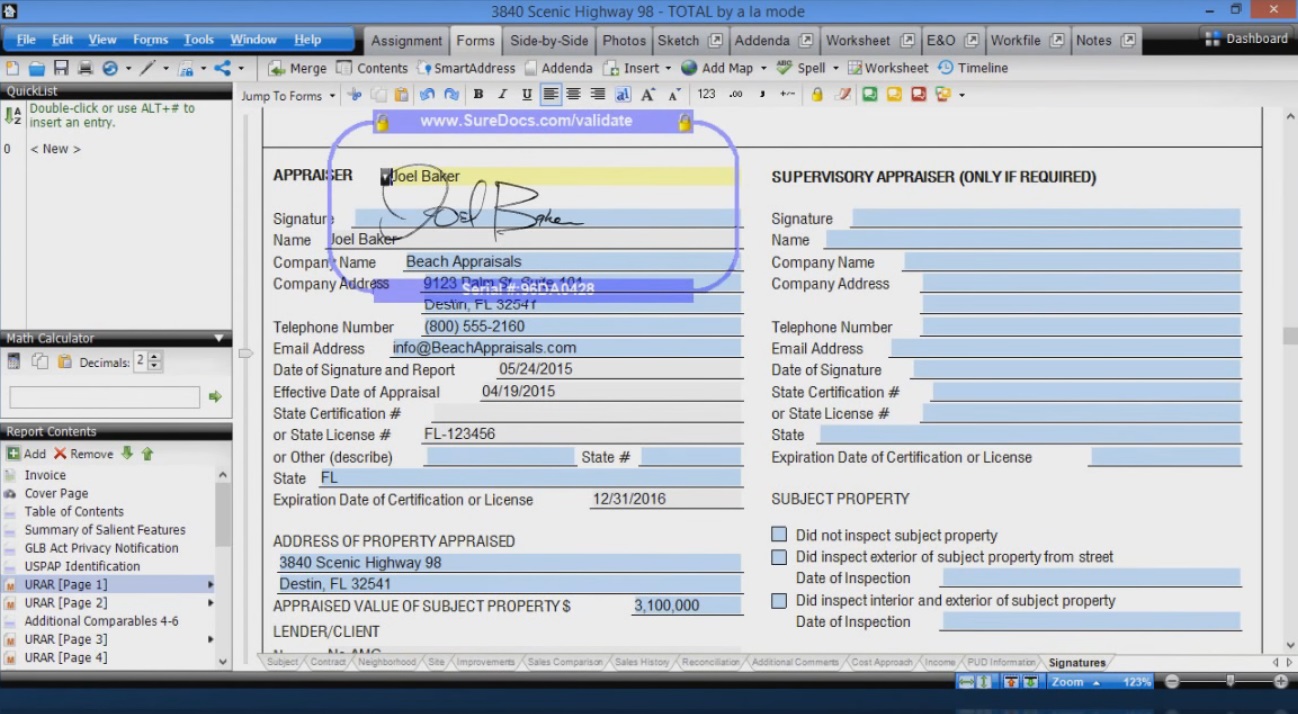Open a report with the folder icon
This screenshot has height=714, width=1298.
click(36, 68)
